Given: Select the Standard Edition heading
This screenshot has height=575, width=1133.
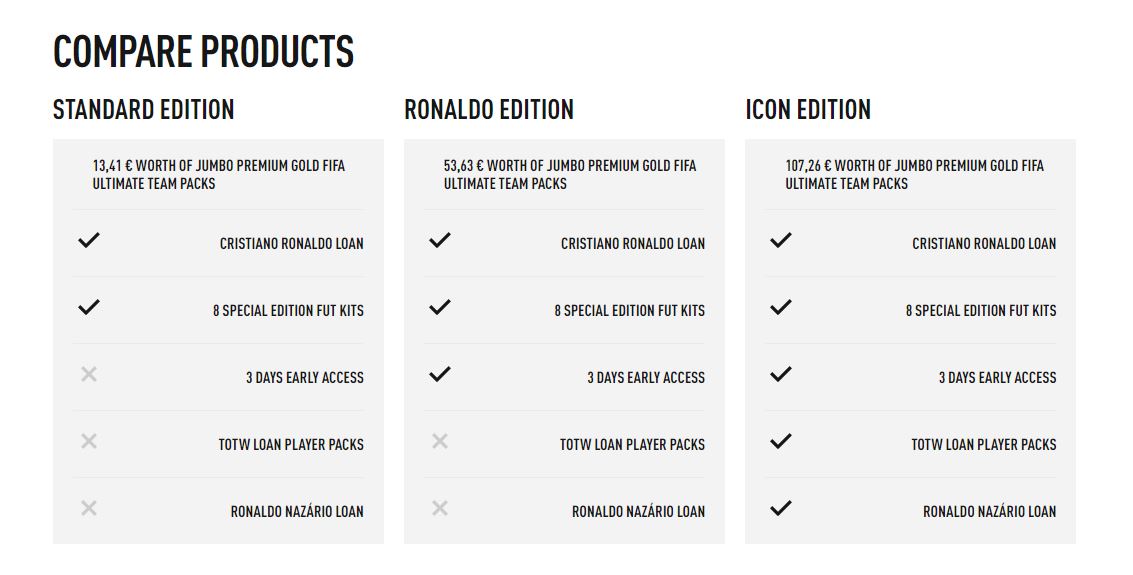Looking at the screenshot, I should pyautogui.click(x=143, y=109).
